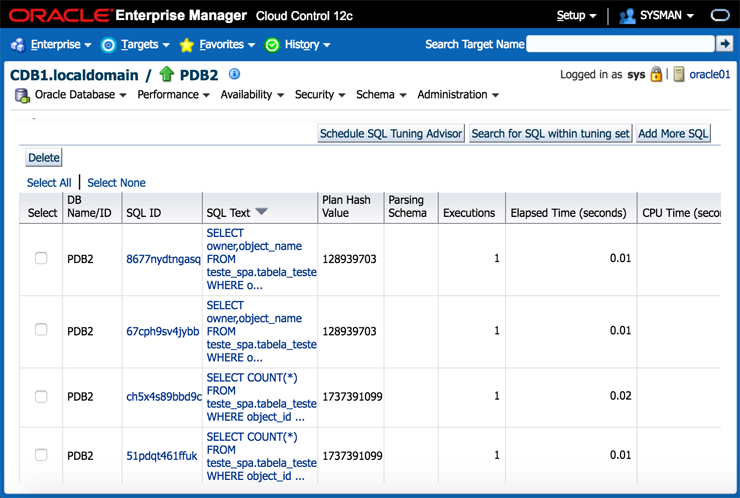Click the SQL Text sort arrow
The image size is (740, 498).
[x=262, y=212]
